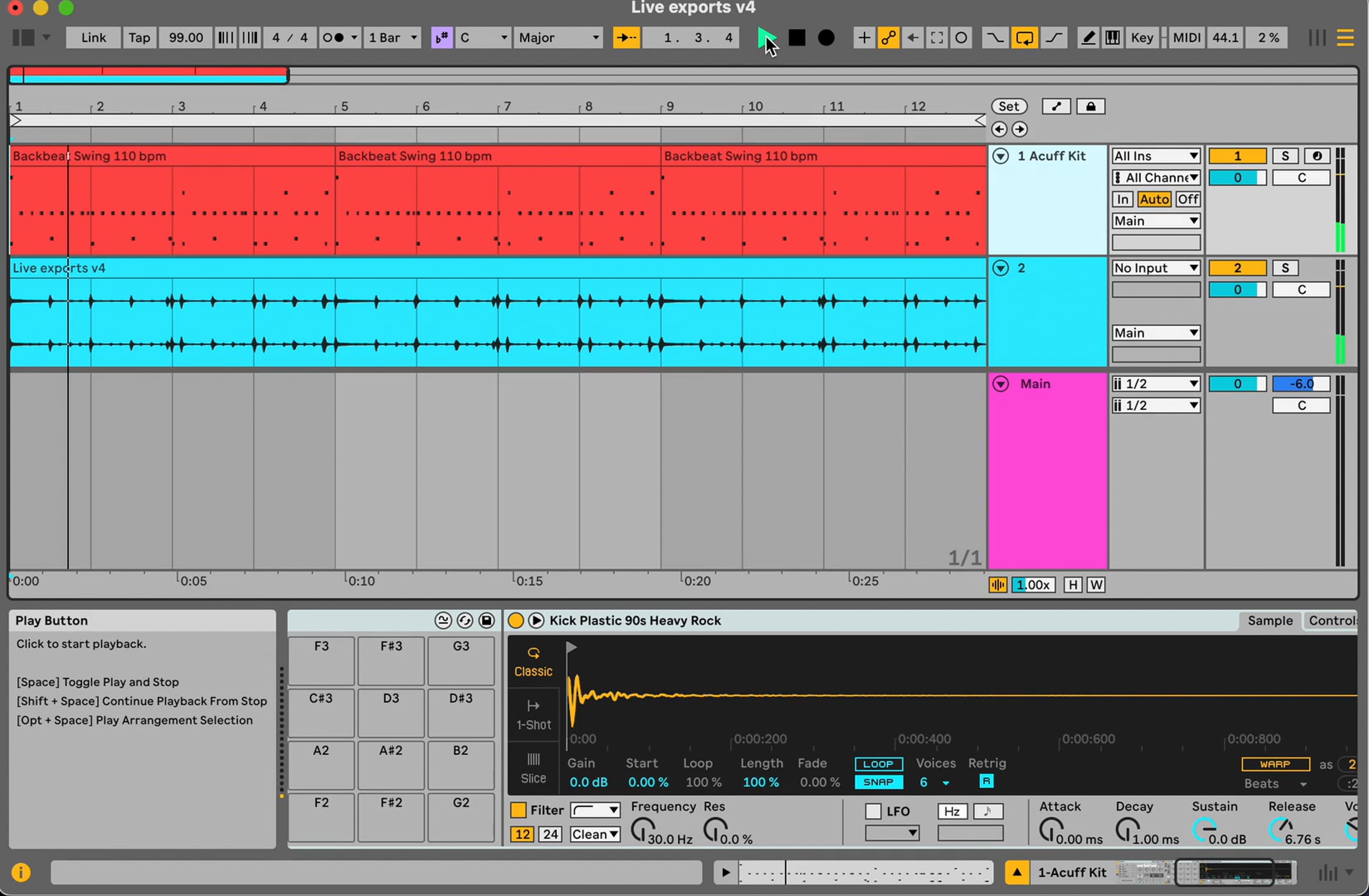Collapse the 1 Acuff Kit track
Viewport: 1369px width, 896px height.
click(x=1001, y=156)
